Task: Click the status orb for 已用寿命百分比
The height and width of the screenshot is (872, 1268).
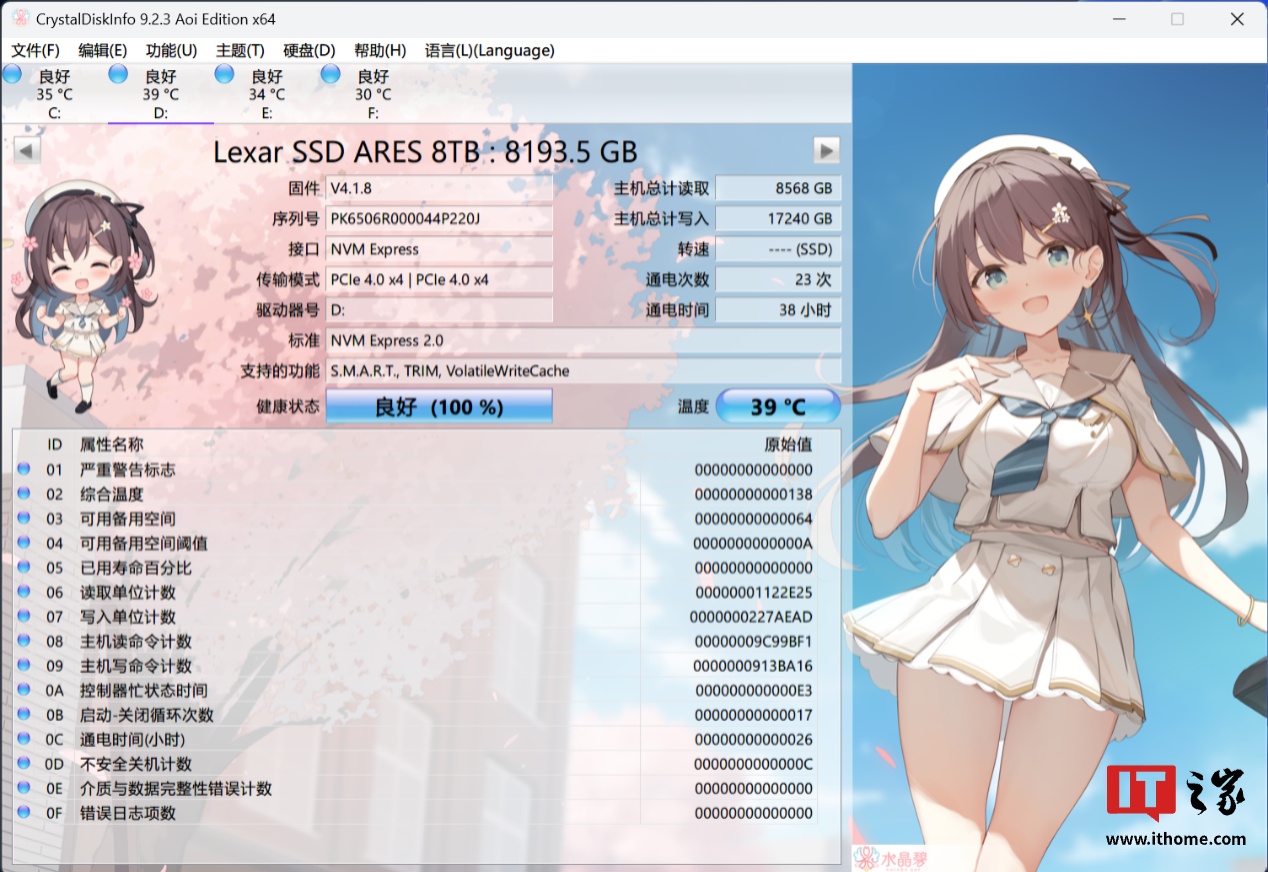Action: (x=24, y=568)
